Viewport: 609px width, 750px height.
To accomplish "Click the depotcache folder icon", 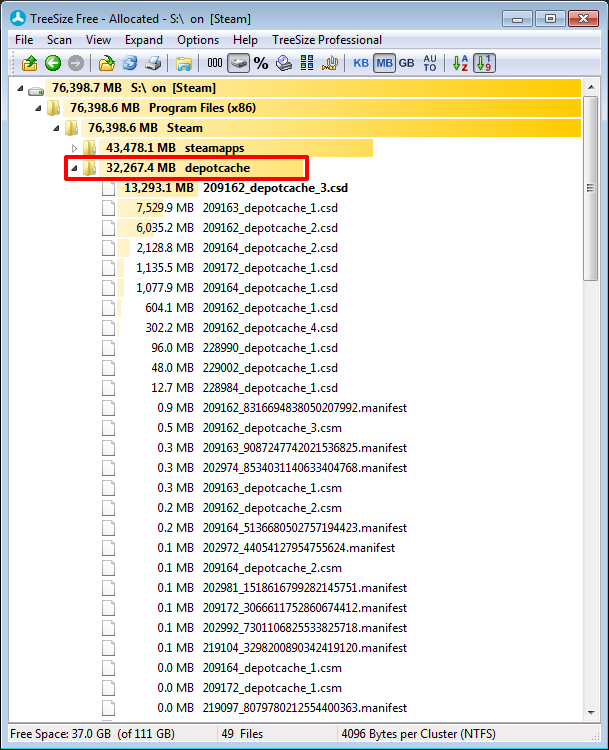I will pos(89,168).
